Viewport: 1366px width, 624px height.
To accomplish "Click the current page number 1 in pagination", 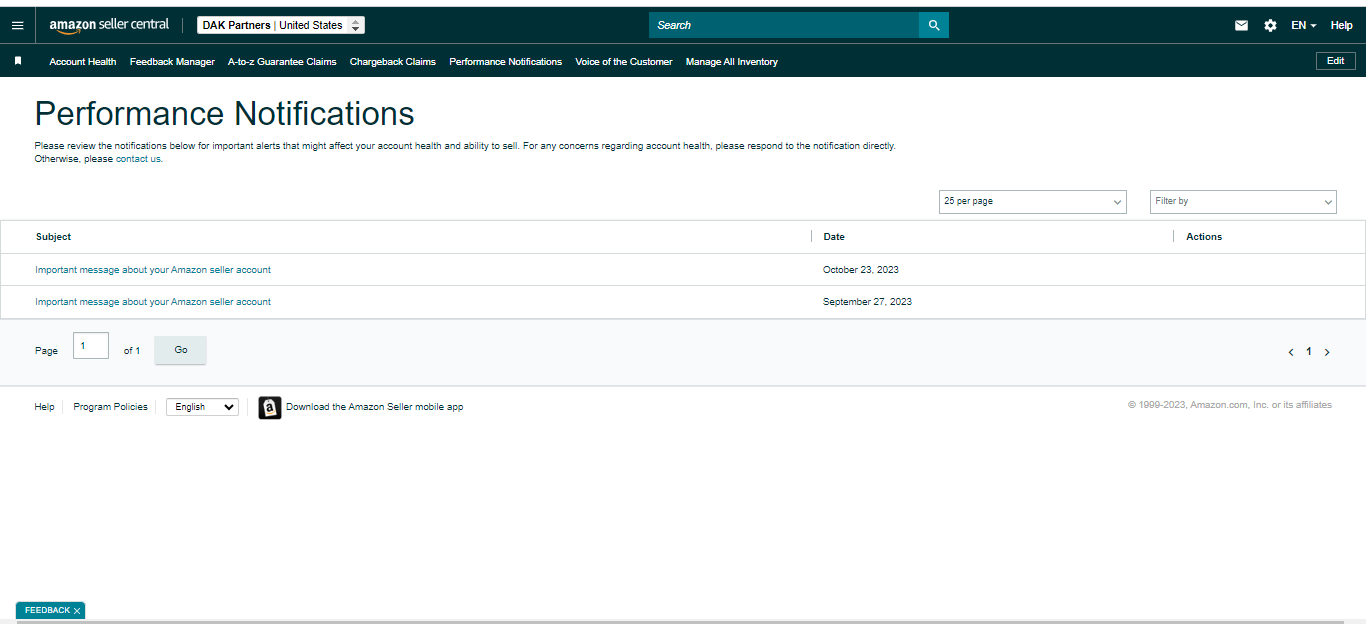I will [1309, 352].
